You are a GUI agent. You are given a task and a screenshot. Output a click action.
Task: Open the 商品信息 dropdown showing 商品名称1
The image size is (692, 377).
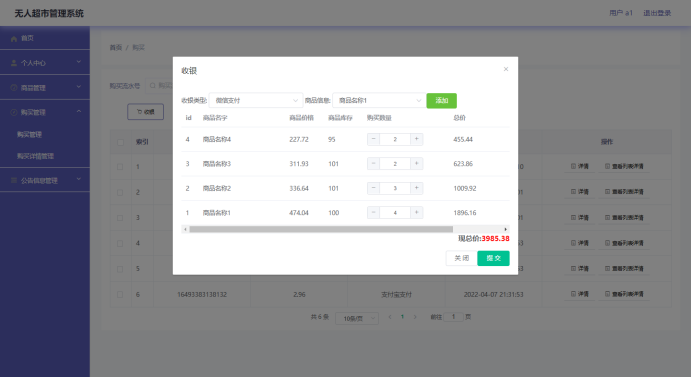click(x=379, y=101)
